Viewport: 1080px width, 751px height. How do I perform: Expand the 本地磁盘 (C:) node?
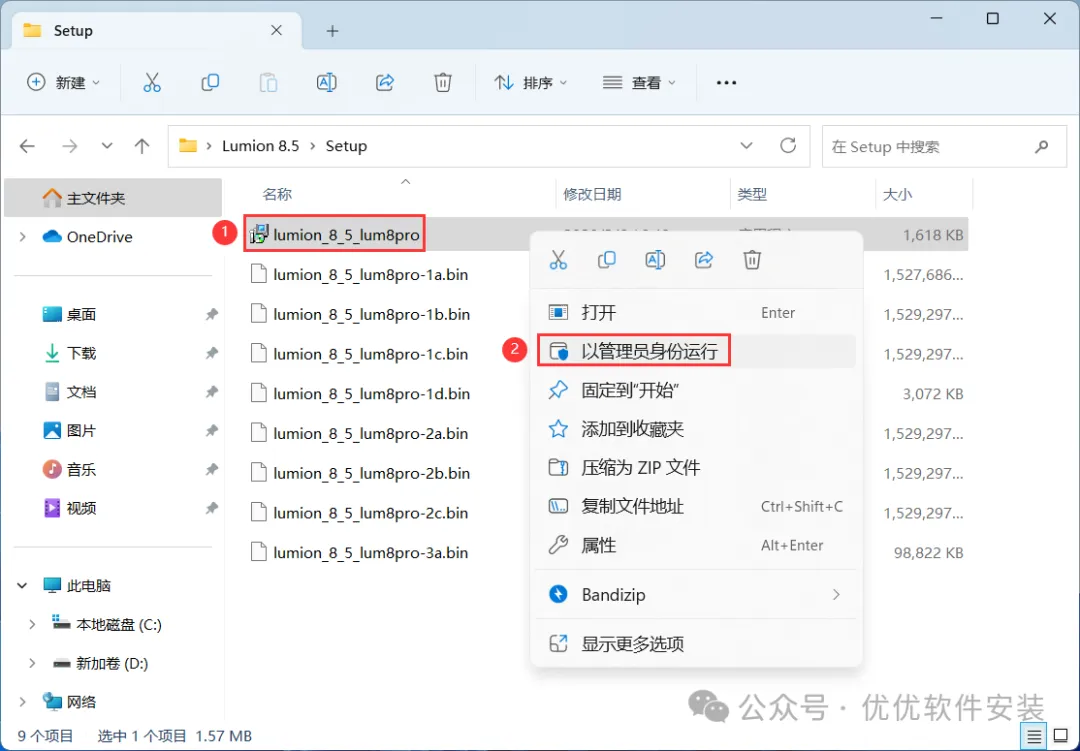click(x=32, y=625)
